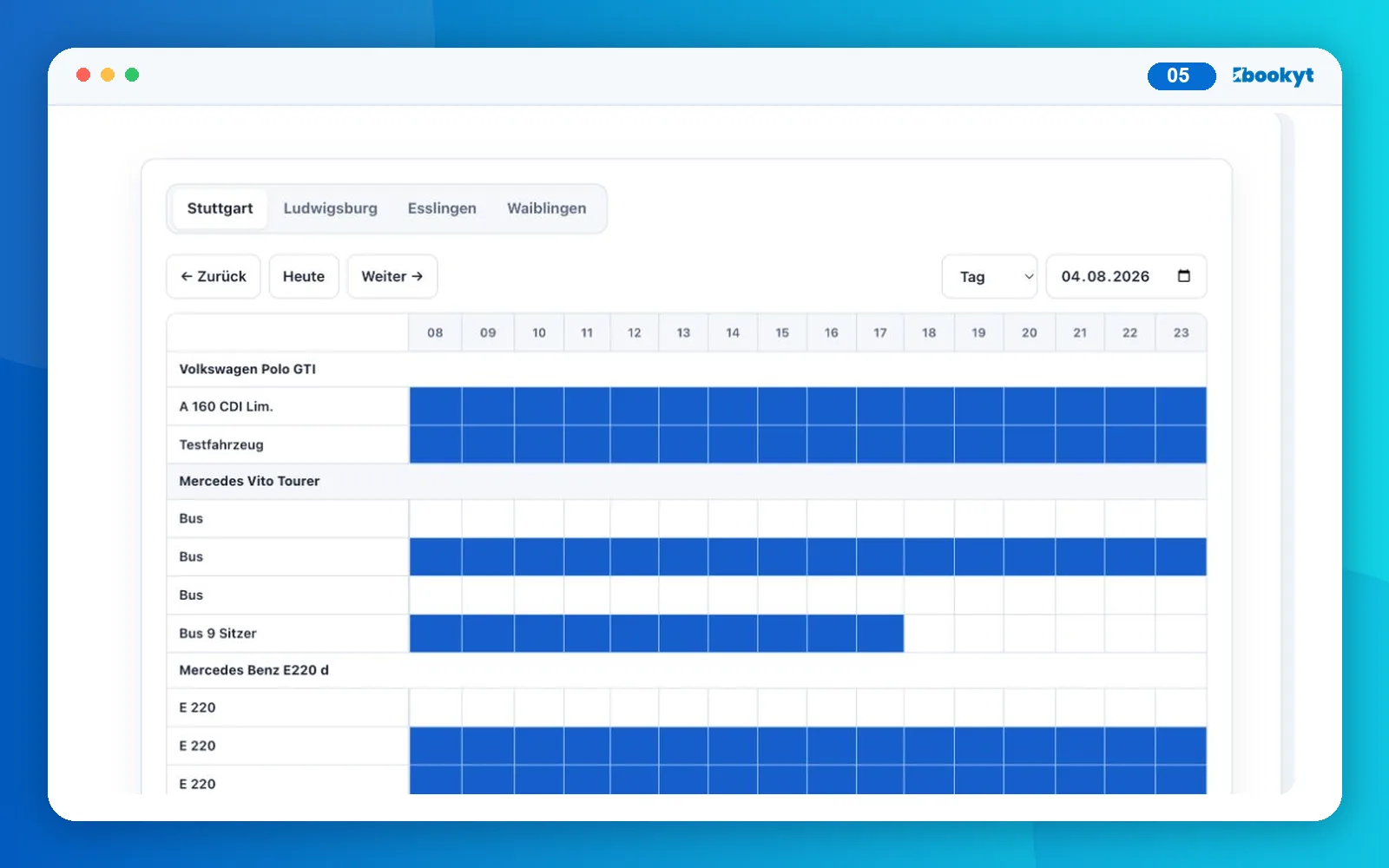Click the Mercedes Benz E220 d group row
Screen dimensions: 1389x868
tap(687, 670)
